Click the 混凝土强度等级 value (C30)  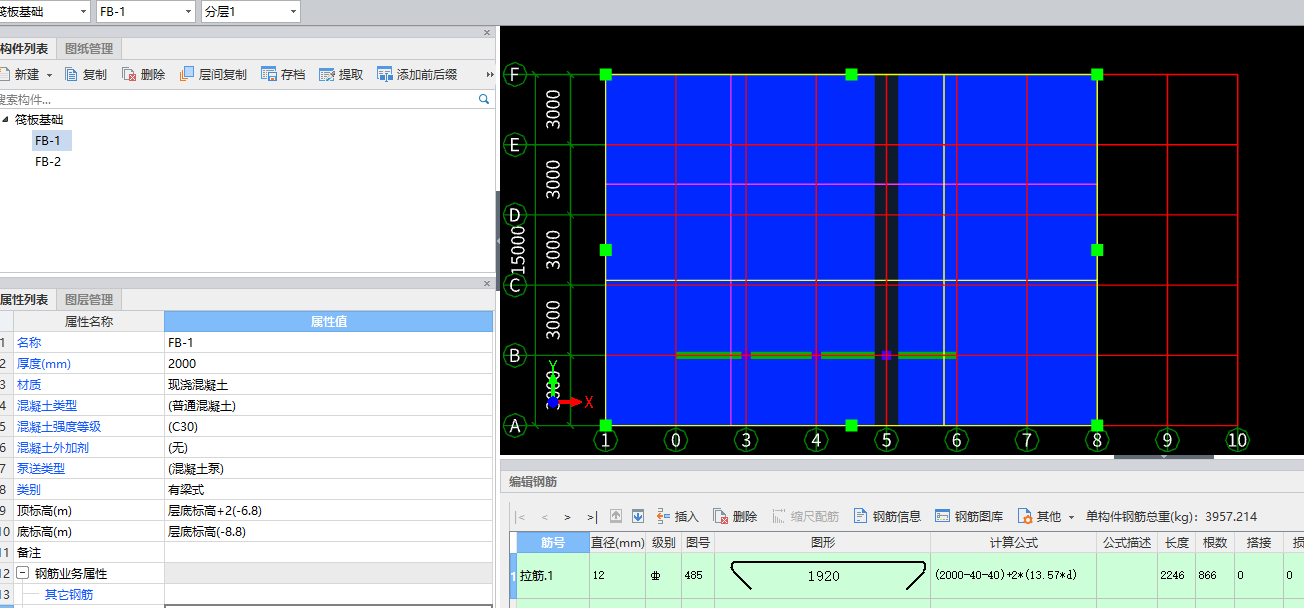pos(328,426)
